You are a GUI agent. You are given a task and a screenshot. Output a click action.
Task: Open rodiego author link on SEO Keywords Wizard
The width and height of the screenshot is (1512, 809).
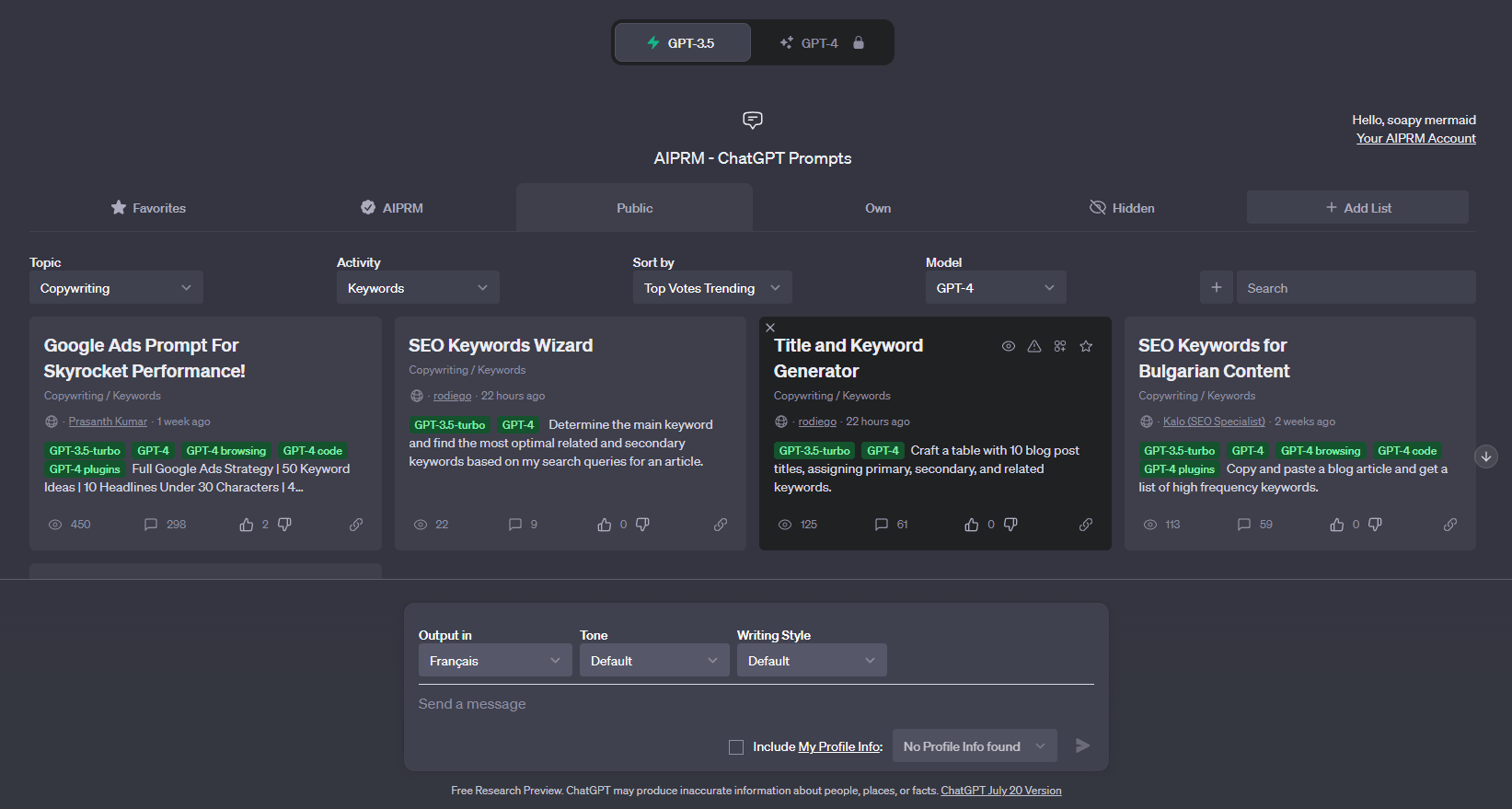coord(452,396)
